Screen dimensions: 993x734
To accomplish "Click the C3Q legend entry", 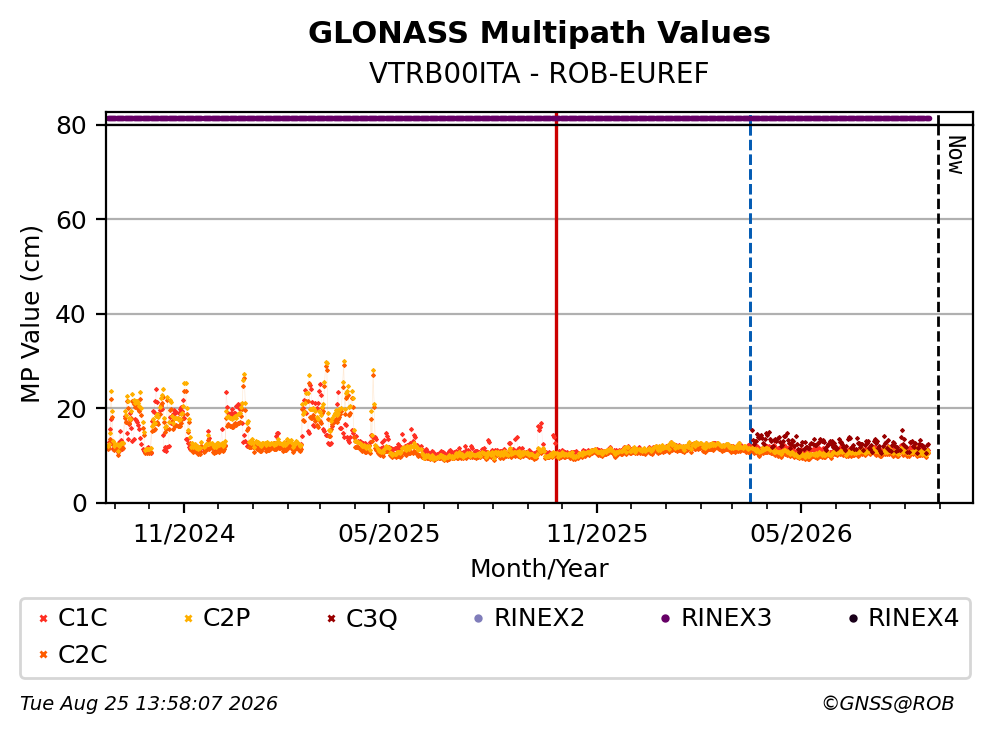I will click(x=362, y=618).
